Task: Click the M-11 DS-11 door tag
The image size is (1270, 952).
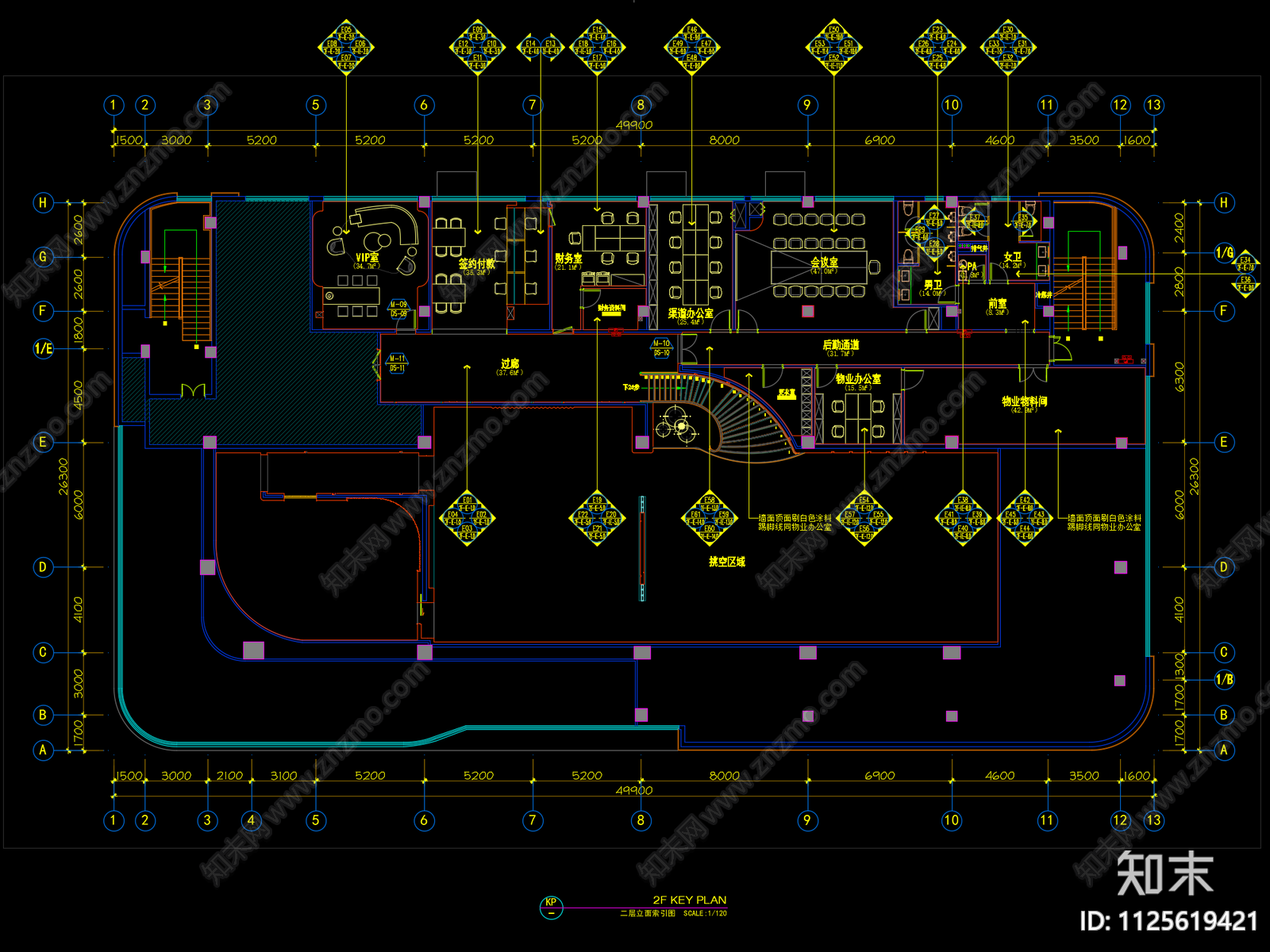Action: point(397,363)
